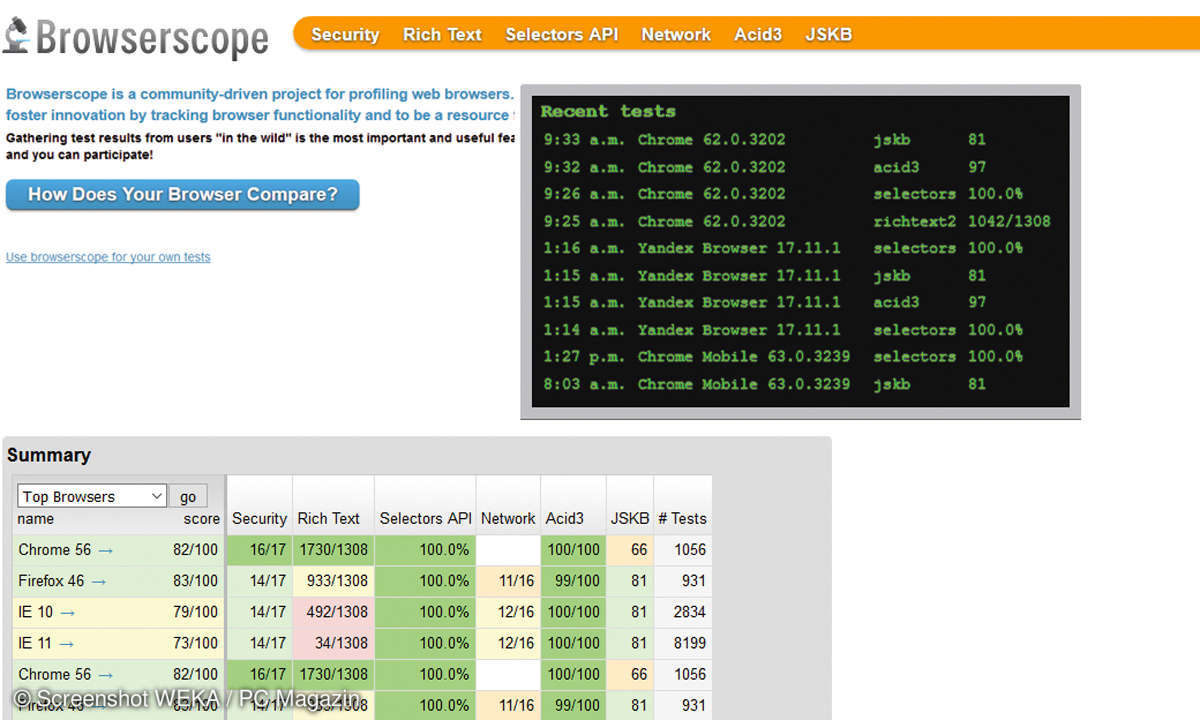
Task: Click Firefox 46 Acid3 99/100 cell
Action: pyautogui.click(x=573, y=580)
